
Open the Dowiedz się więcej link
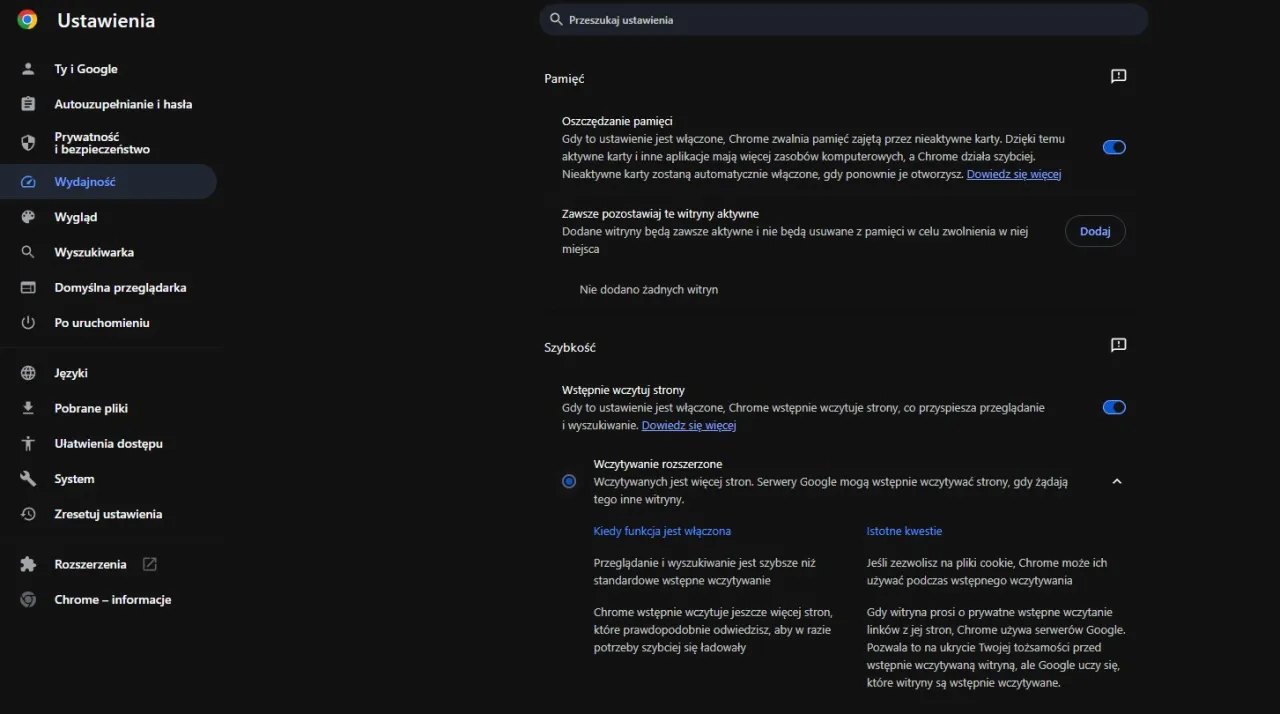click(x=1013, y=174)
